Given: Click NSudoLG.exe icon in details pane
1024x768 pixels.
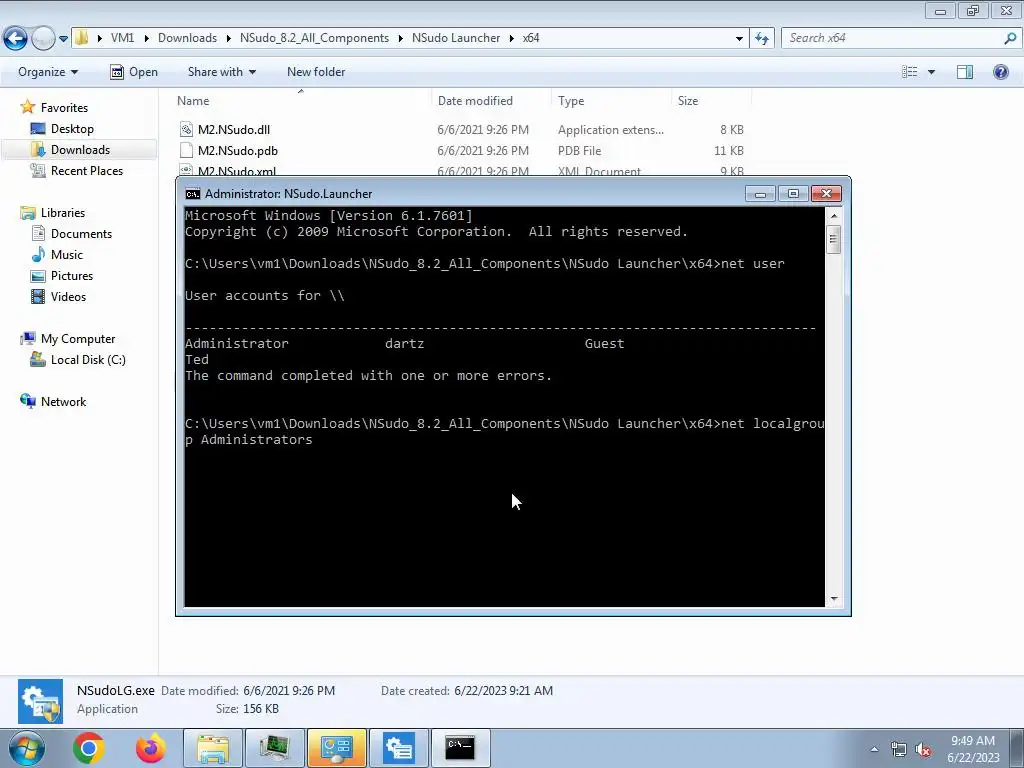Looking at the screenshot, I should click(40, 701).
